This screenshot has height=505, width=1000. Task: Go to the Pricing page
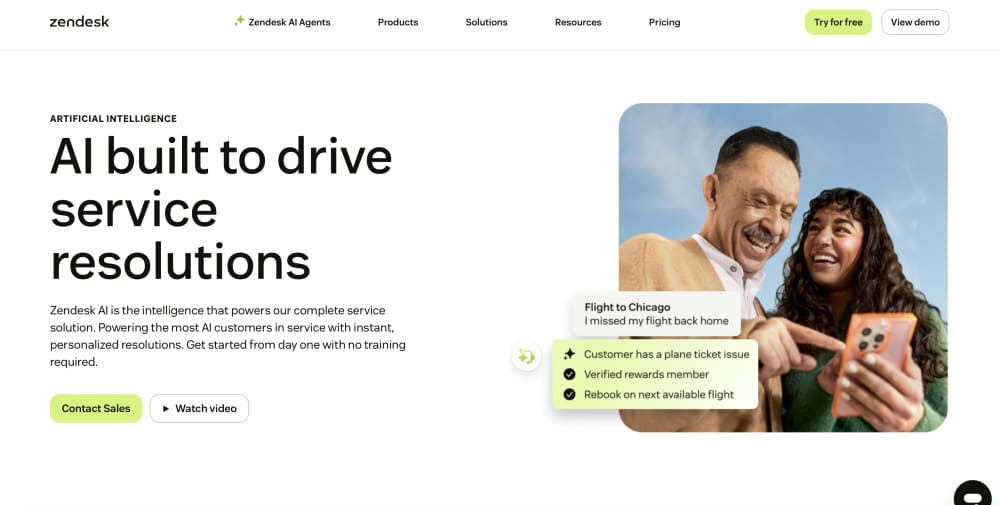[x=665, y=22]
